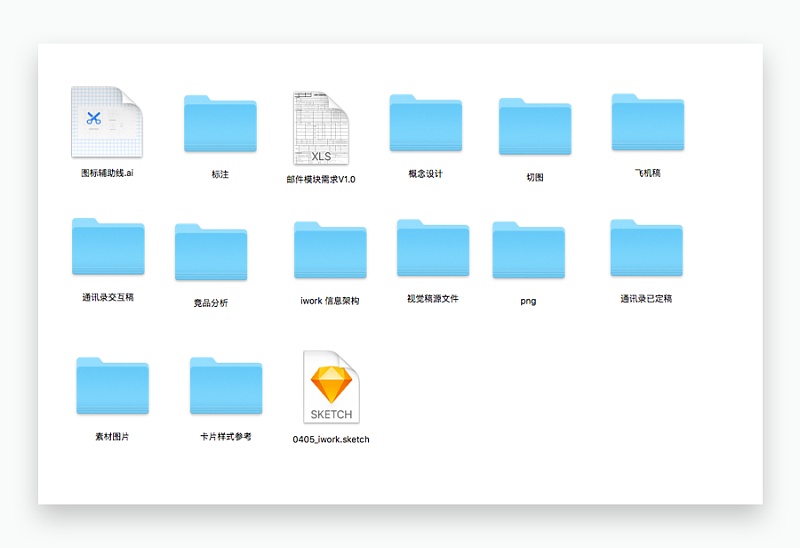Select the XLS spreadsheet file icon

pyautogui.click(x=320, y=129)
